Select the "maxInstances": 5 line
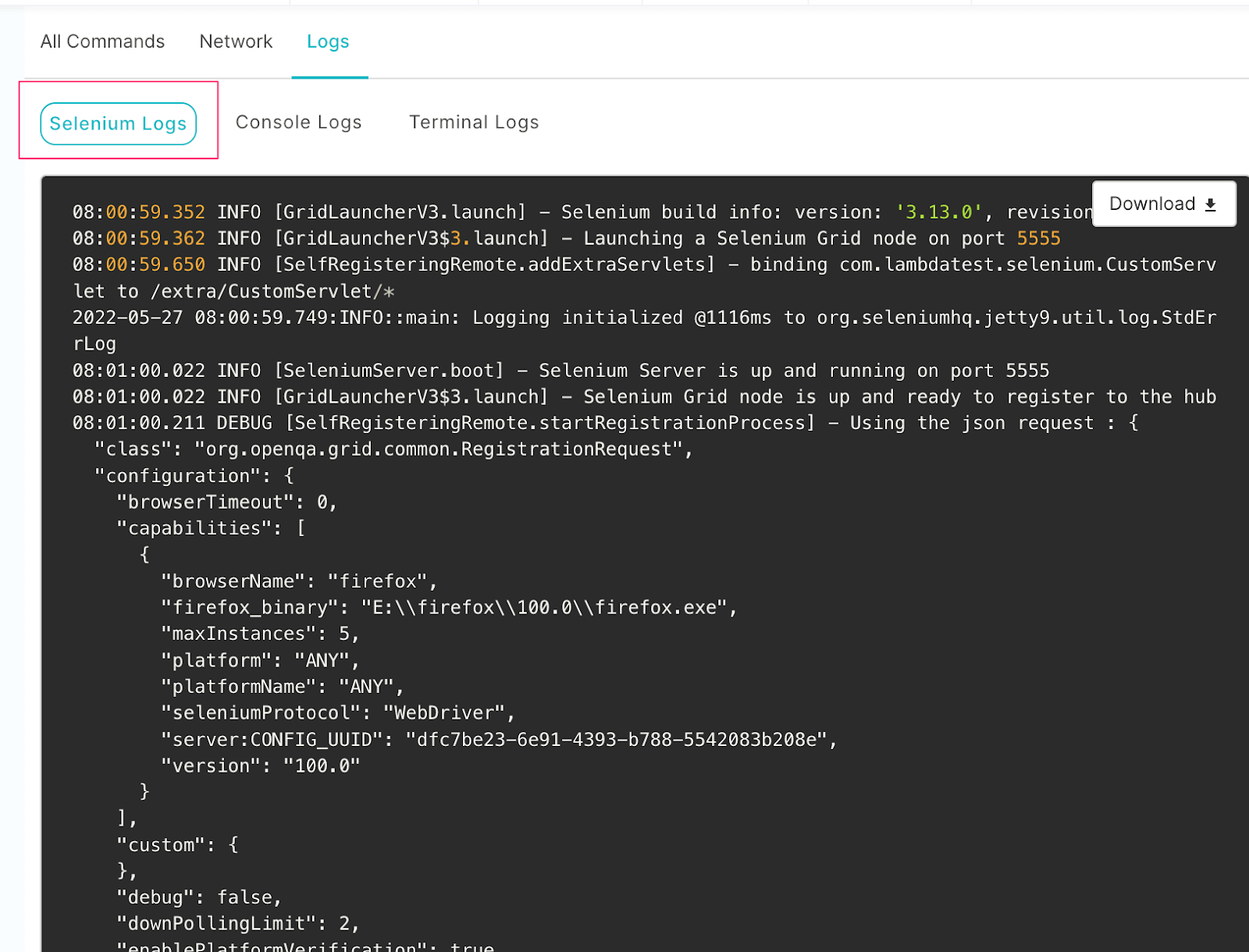The height and width of the screenshot is (952, 1249). pyautogui.click(x=260, y=634)
